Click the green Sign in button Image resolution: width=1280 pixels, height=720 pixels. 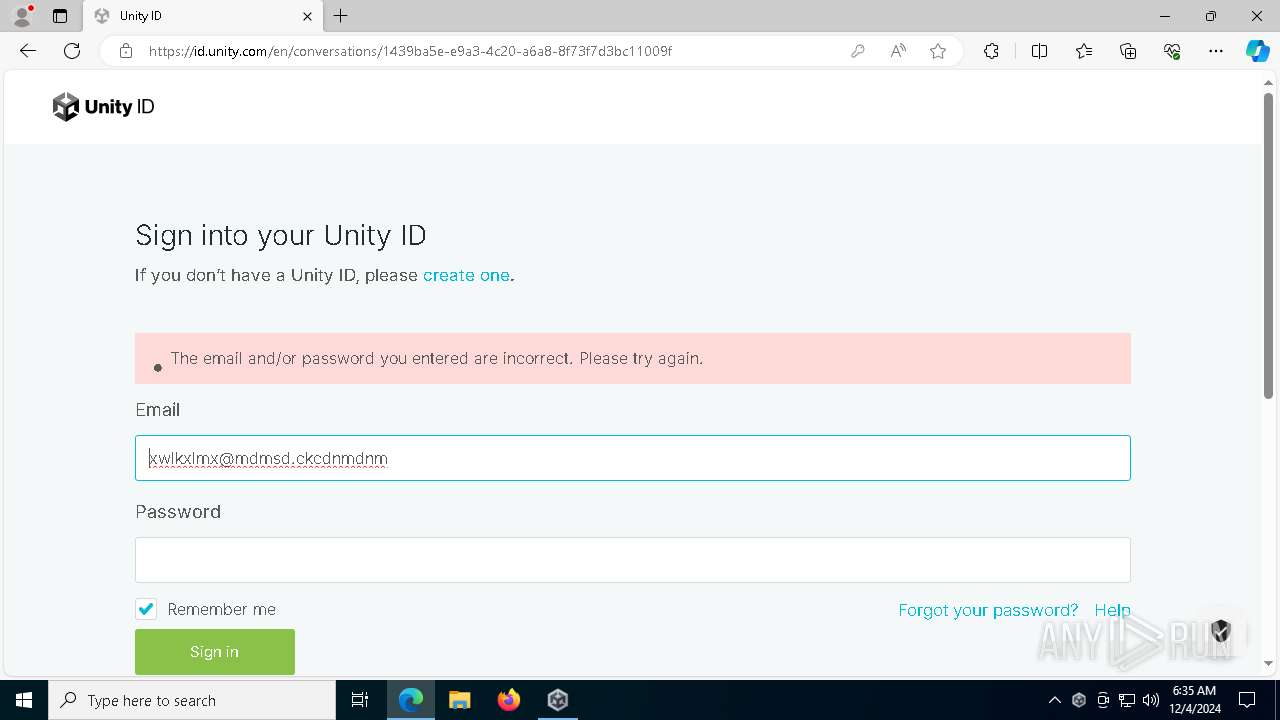coord(215,652)
